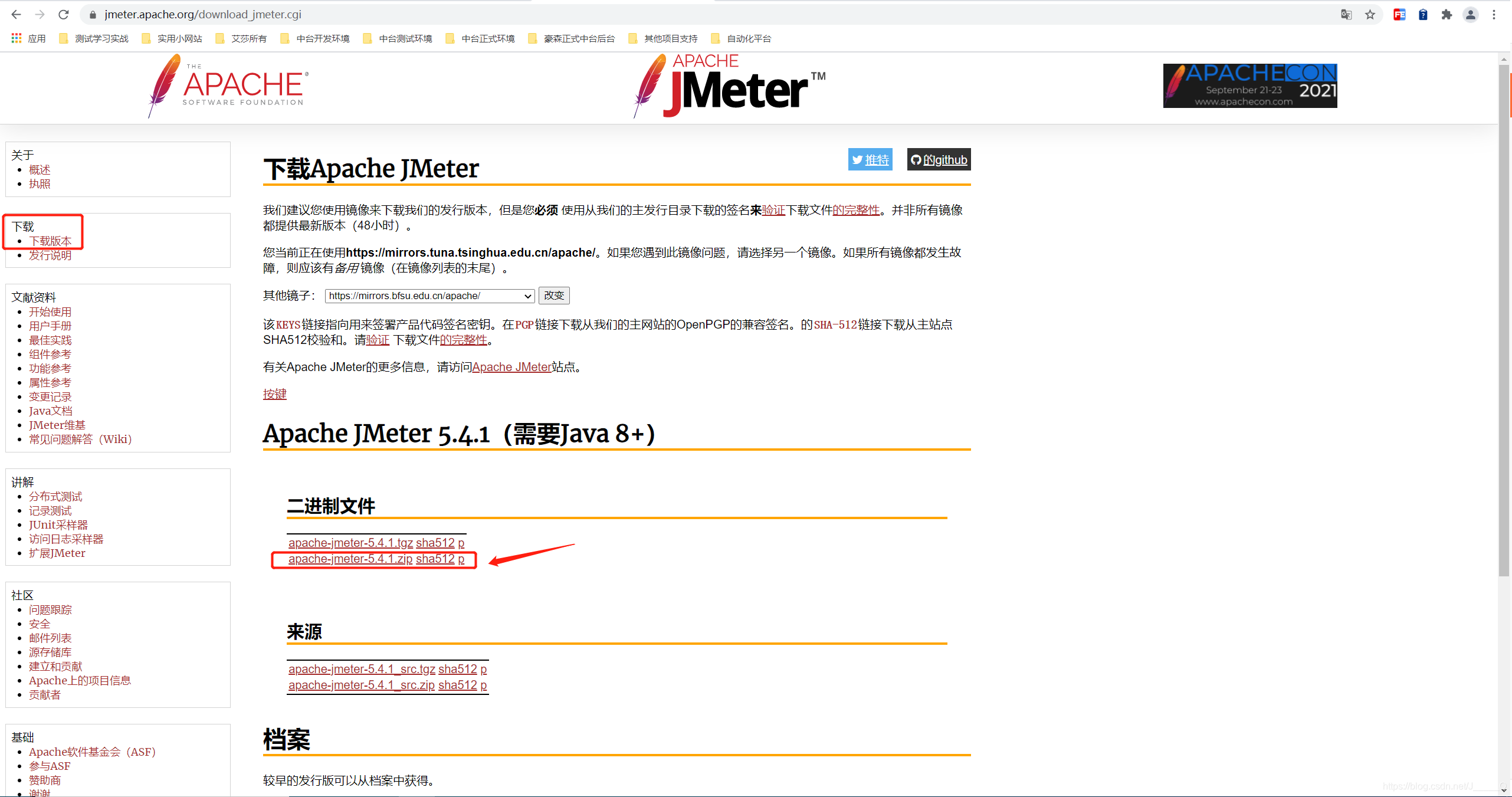
Task: Bookmark this page with star icon
Action: tap(1370, 15)
